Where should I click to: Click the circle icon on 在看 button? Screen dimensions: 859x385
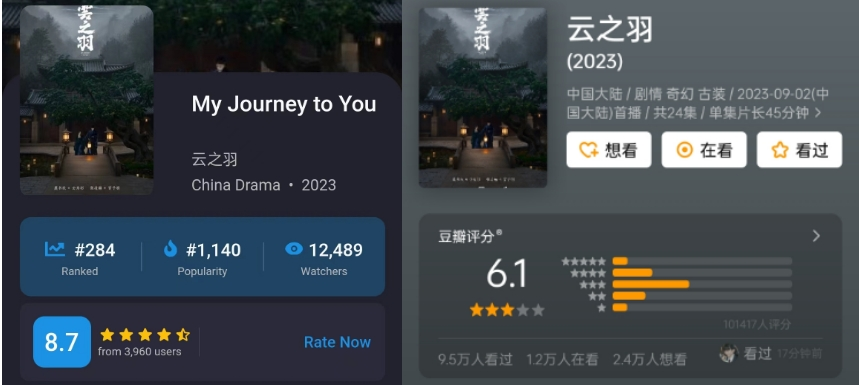pyautogui.click(x=684, y=150)
